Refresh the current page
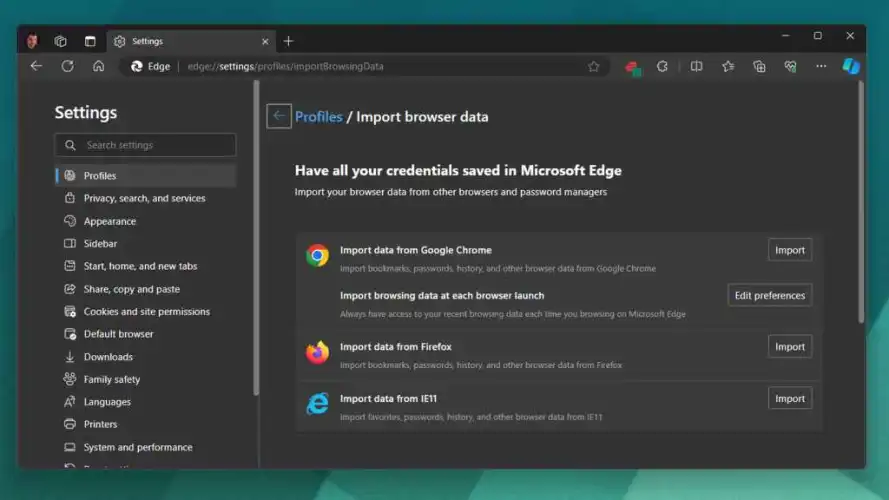The width and height of the screenshot is (889, 500). click(x=67, y=66)
